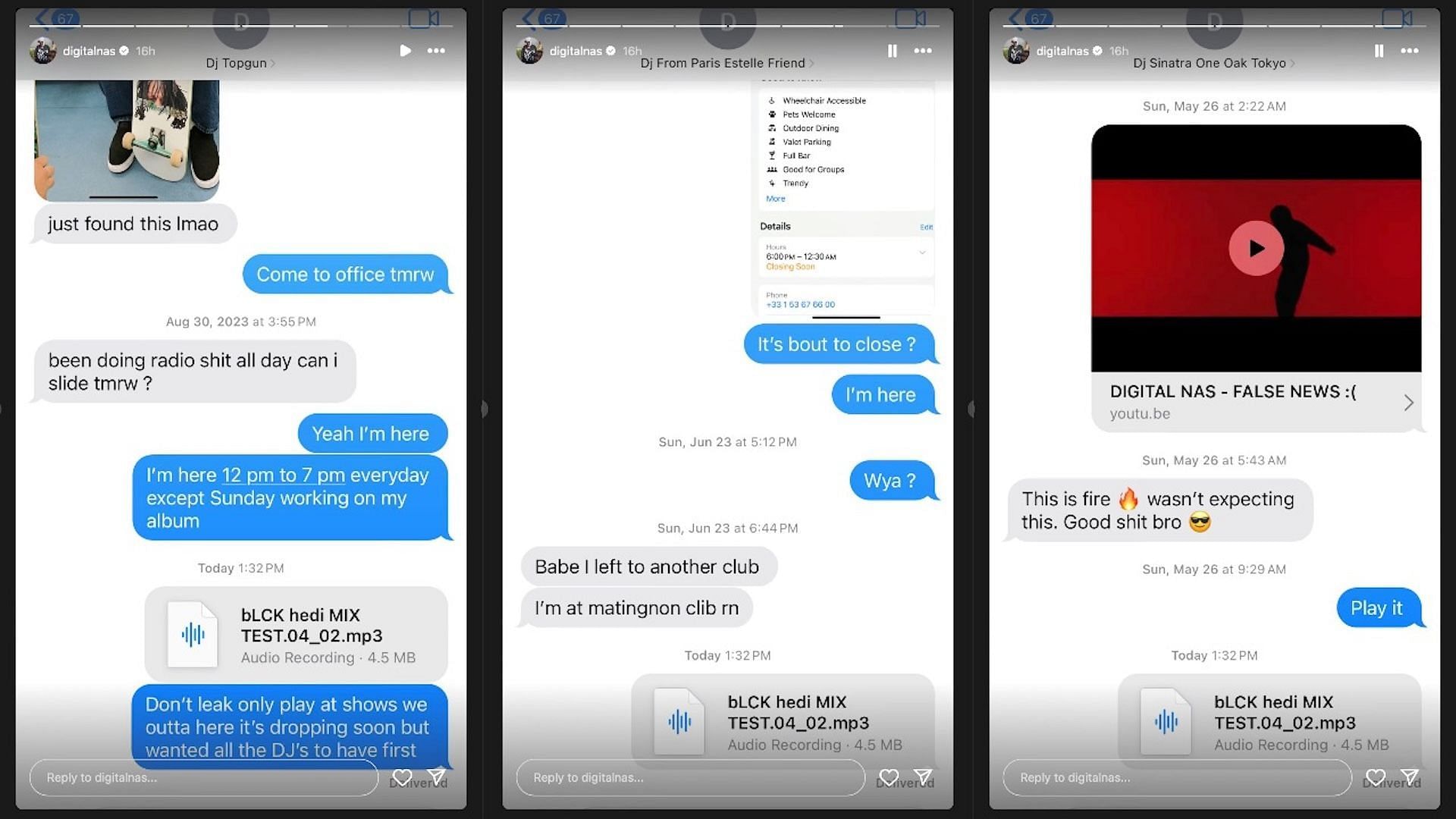Click back arrow on middle story
The image size is (1456, 819).
point(526,18)
